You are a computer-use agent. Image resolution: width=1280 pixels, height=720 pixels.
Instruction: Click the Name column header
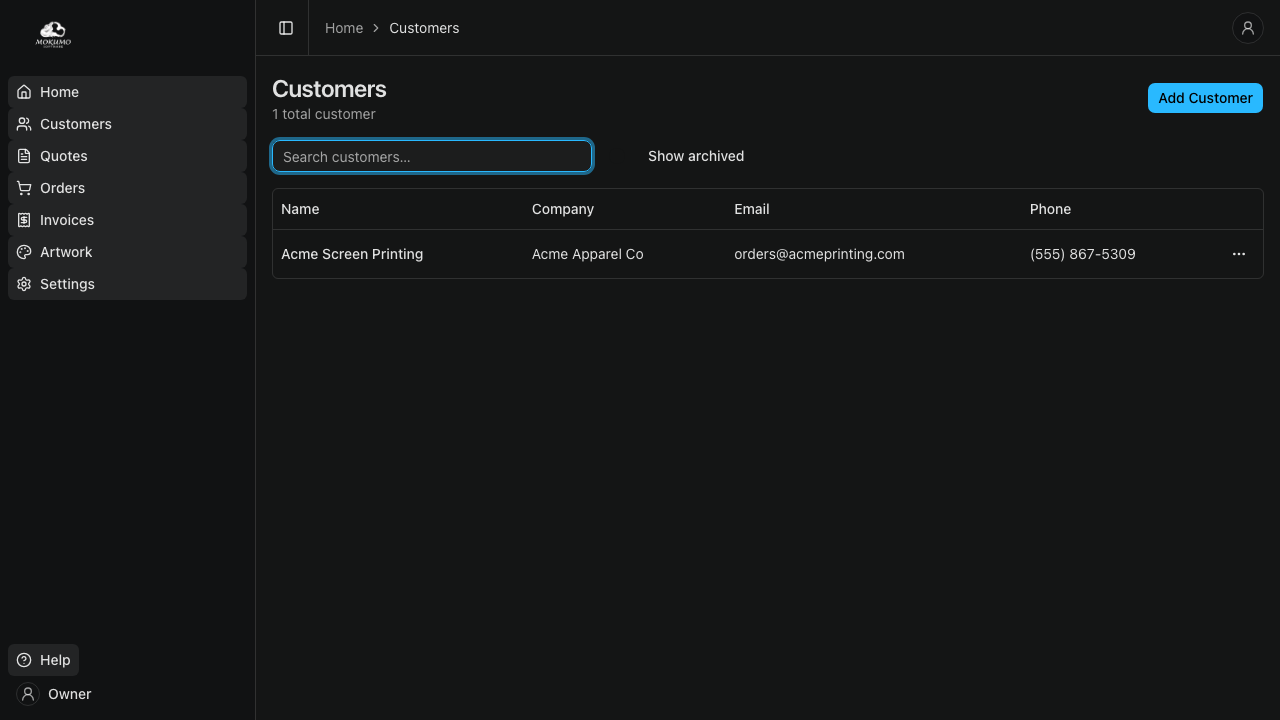pyautogui.click(x=300, y=209)
